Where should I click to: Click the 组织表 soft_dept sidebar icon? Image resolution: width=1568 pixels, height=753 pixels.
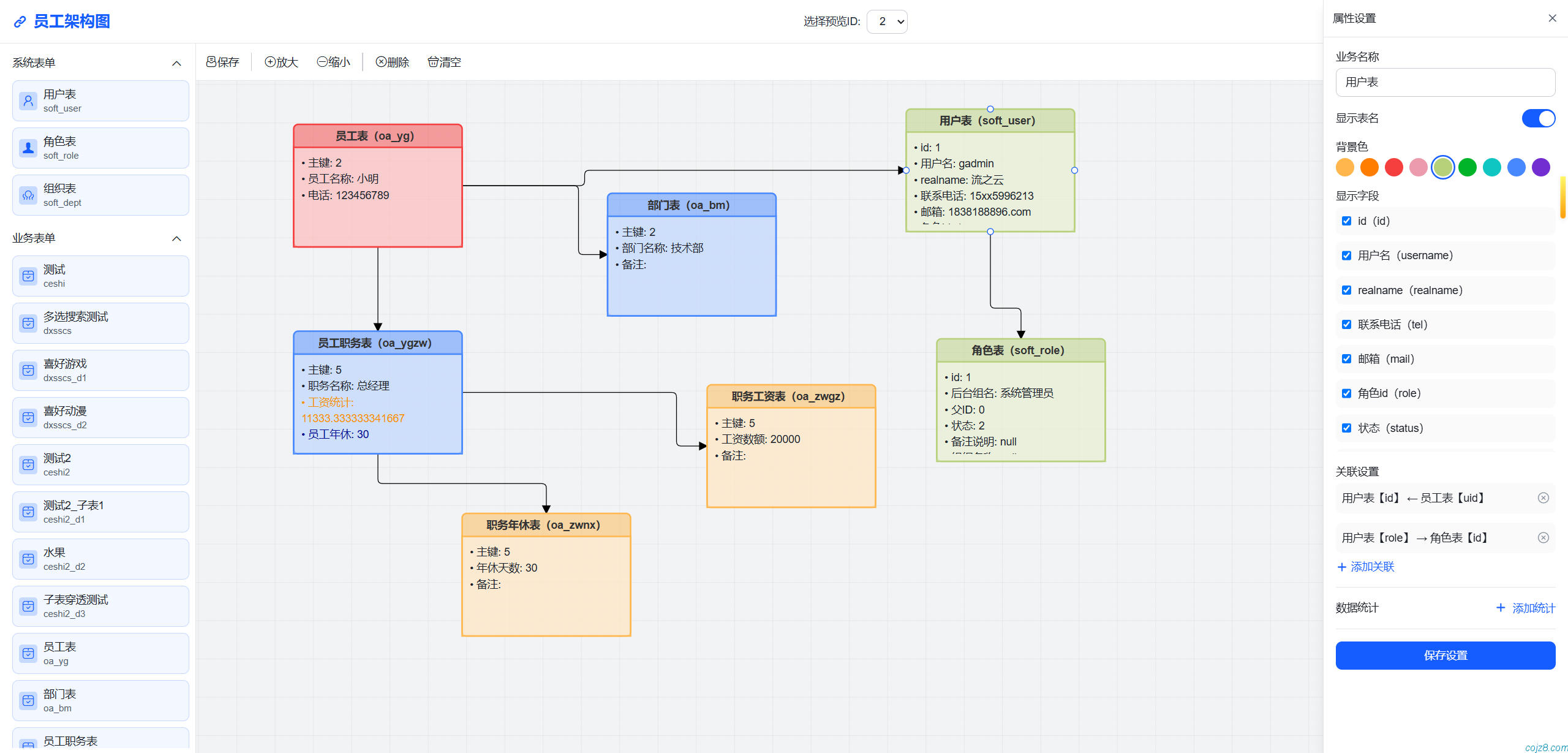[28, 195]
